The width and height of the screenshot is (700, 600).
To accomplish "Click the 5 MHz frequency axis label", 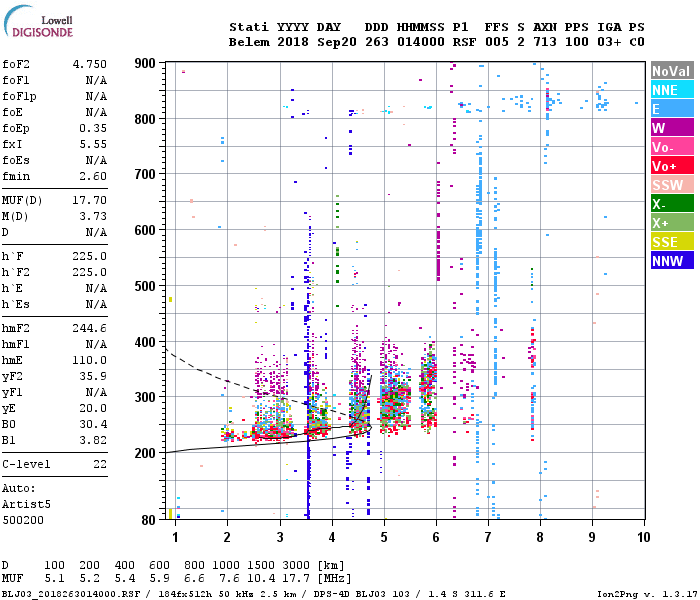I will point(384,537).
